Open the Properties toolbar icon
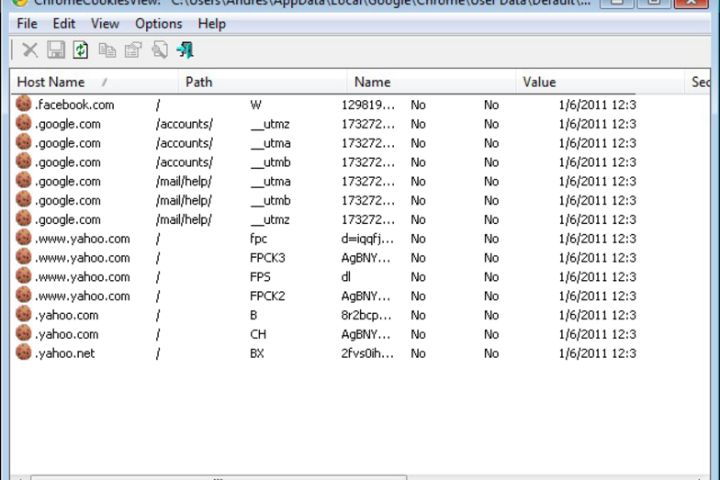The image size is (720, 480). (134, 50)
